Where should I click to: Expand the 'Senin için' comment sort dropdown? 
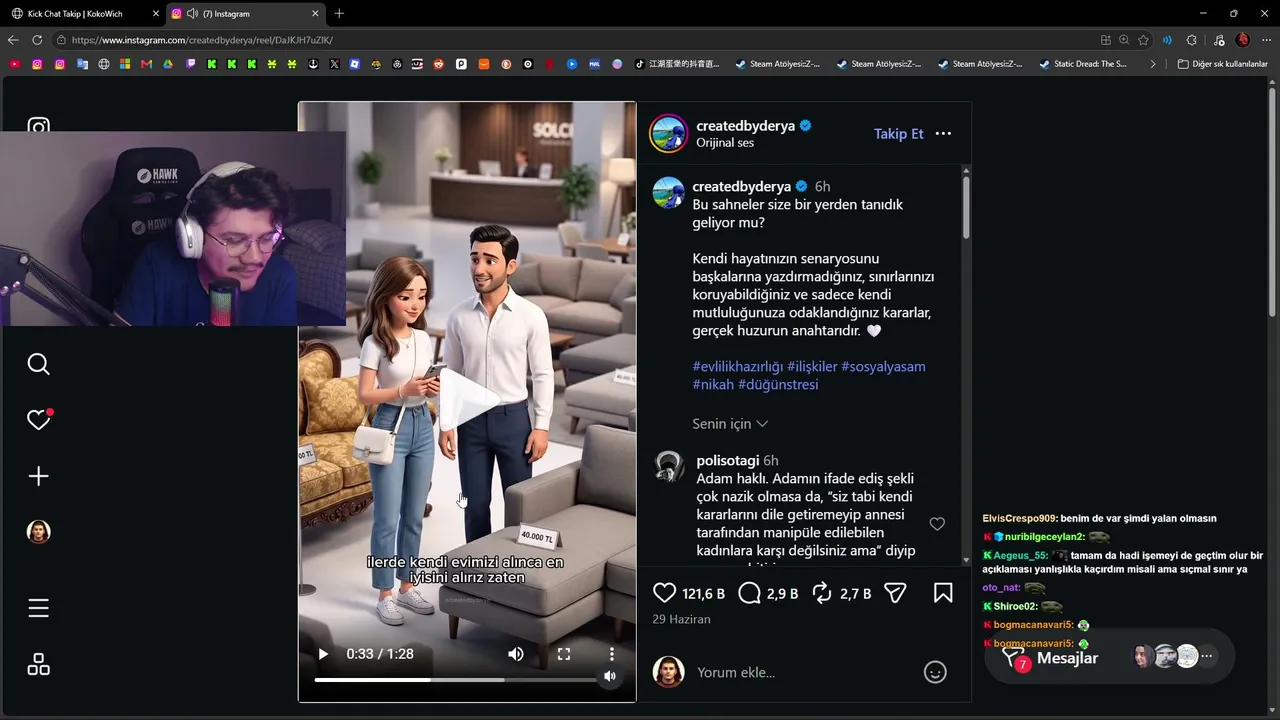pos(730,424)
